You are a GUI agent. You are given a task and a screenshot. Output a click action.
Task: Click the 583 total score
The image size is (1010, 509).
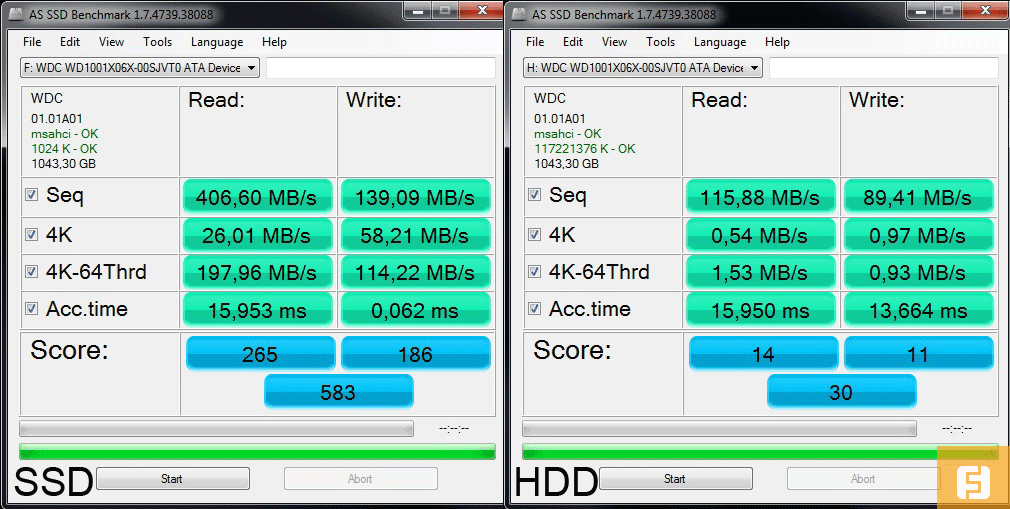point(339,391)
